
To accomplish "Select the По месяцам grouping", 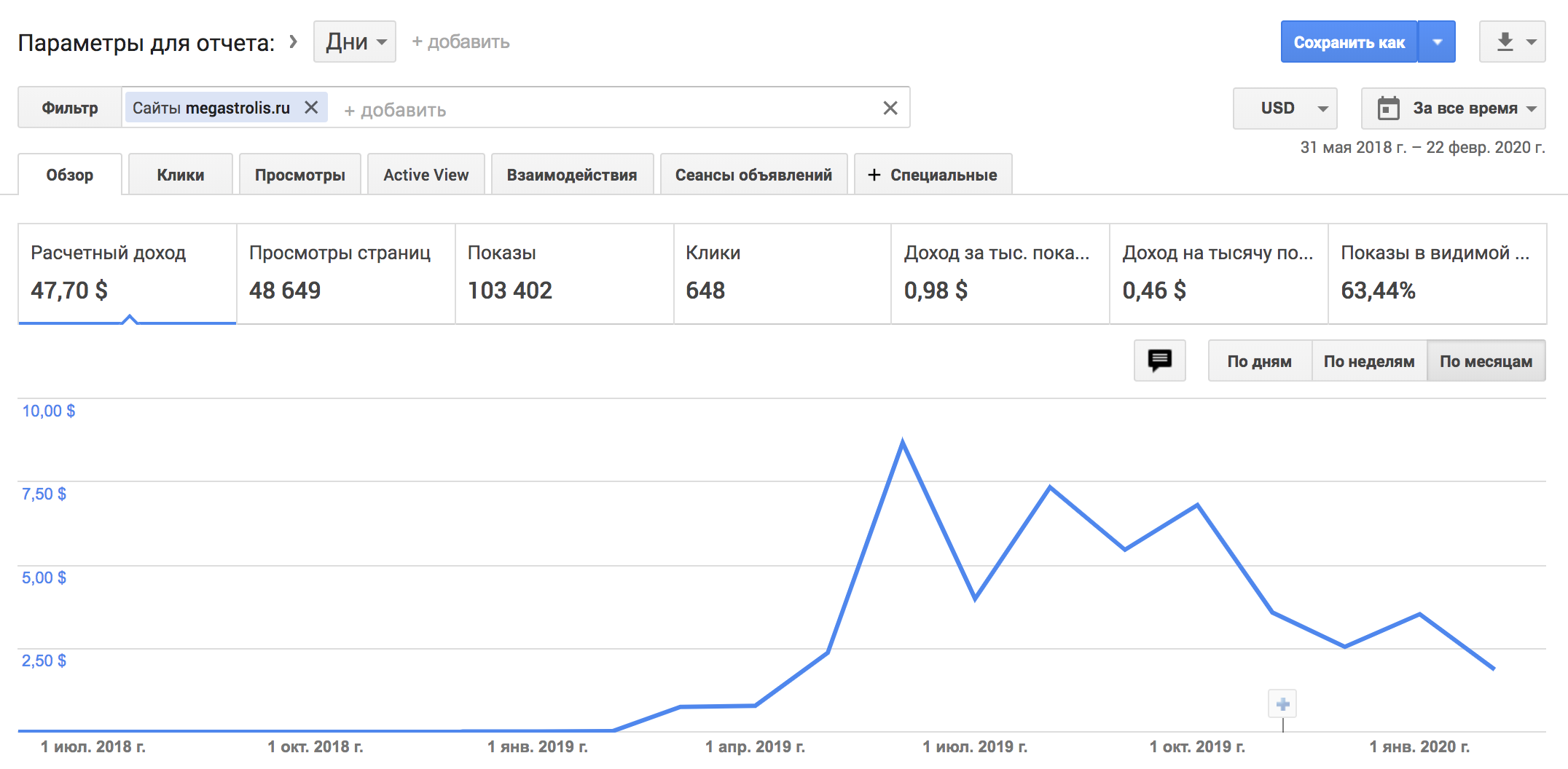I will tap(1486, 361).
